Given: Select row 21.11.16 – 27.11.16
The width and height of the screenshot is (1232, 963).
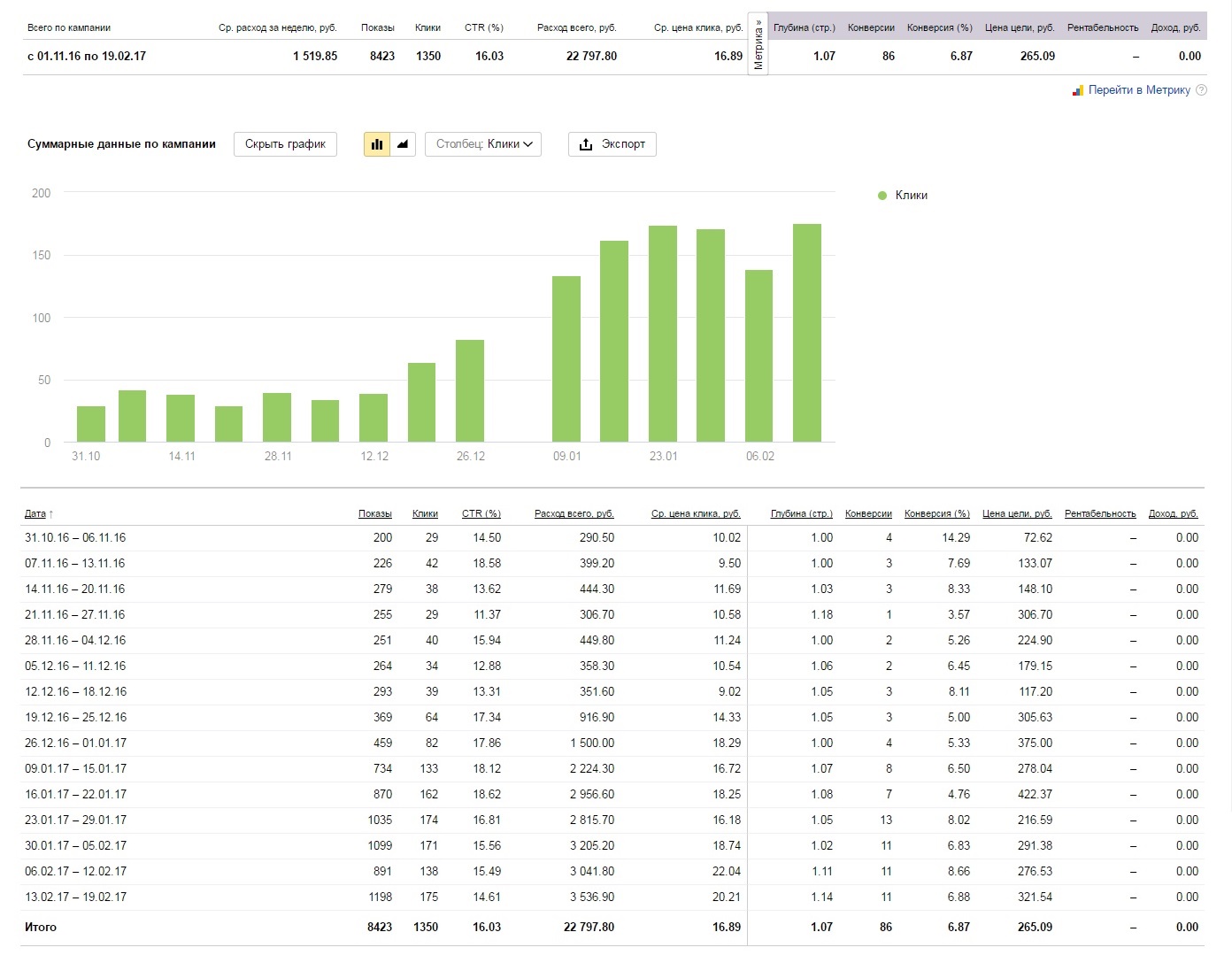Looking at the screenshot, I should click(x=612, y=615).
